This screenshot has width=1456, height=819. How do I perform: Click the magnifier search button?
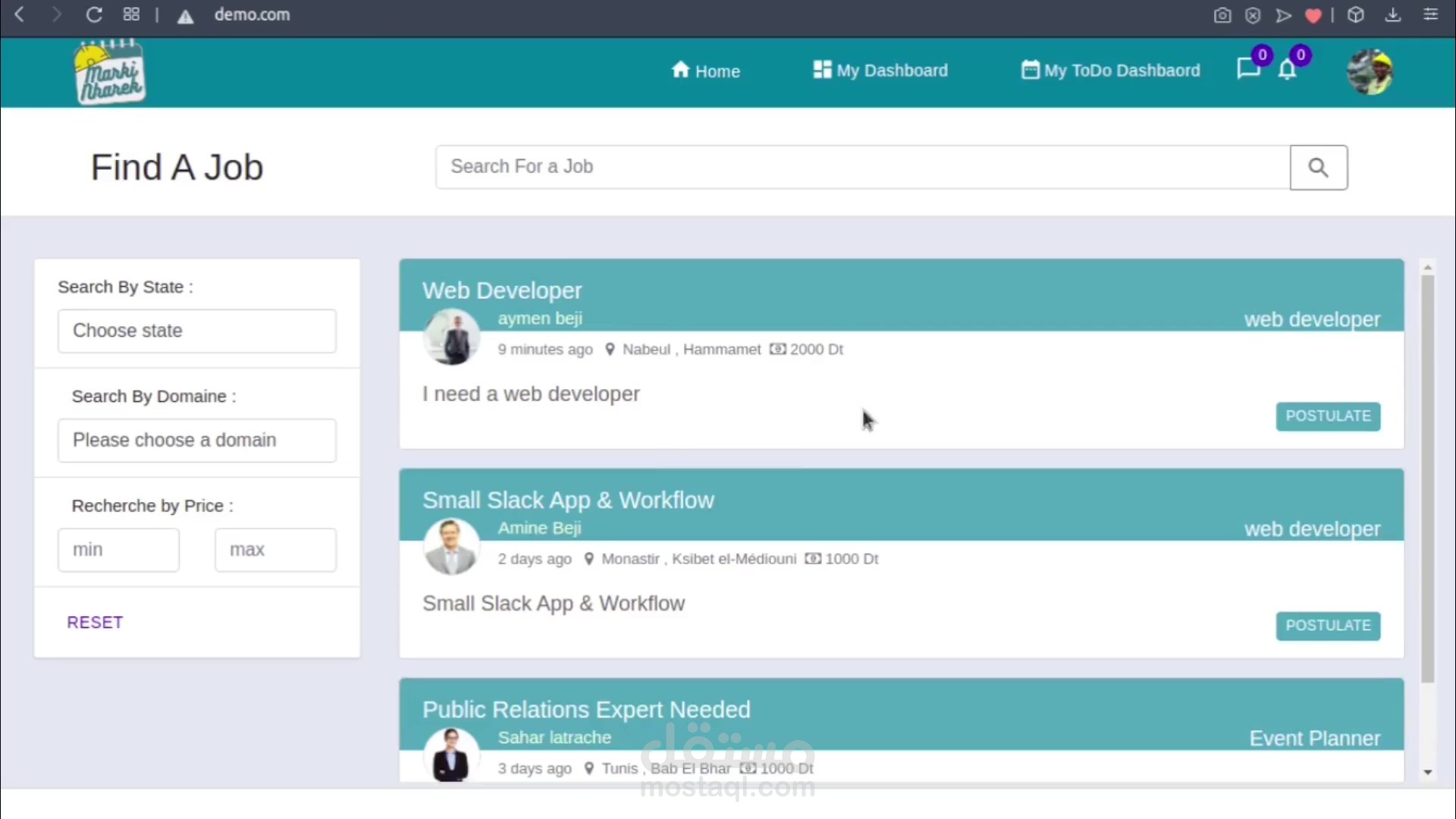[1318, 168]
